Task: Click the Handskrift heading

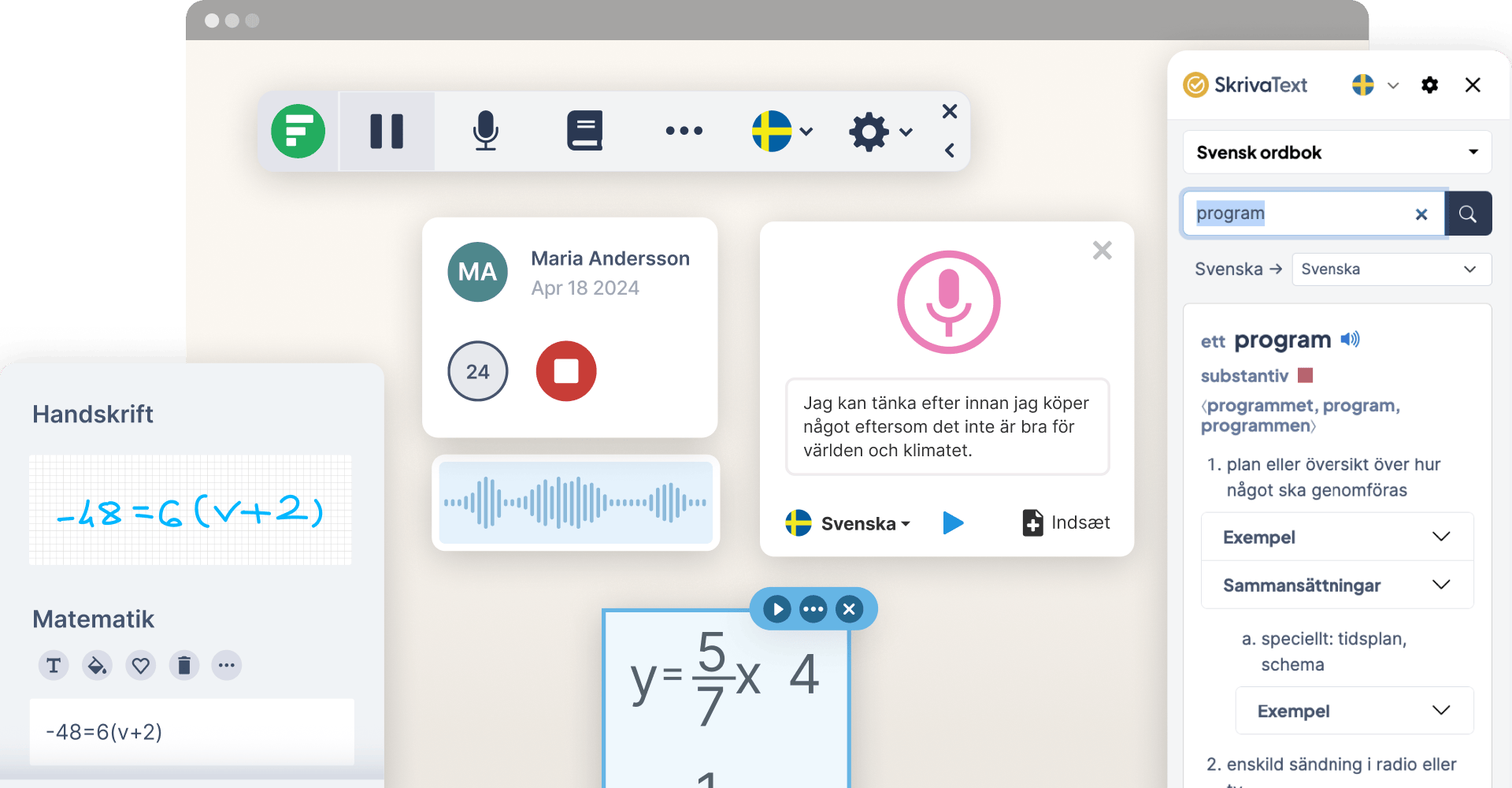Action: (x=93, y=414)
